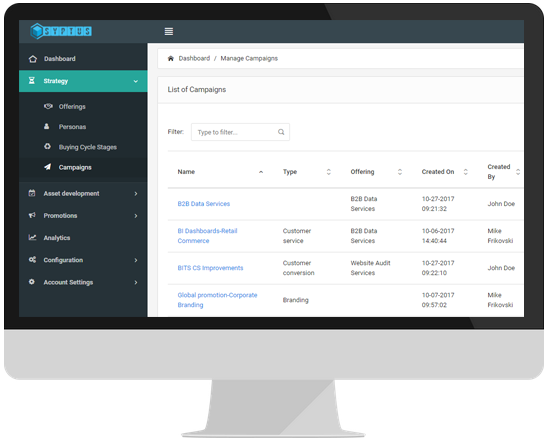Click the hamburger menu icon in header

[x=169, y=32]
